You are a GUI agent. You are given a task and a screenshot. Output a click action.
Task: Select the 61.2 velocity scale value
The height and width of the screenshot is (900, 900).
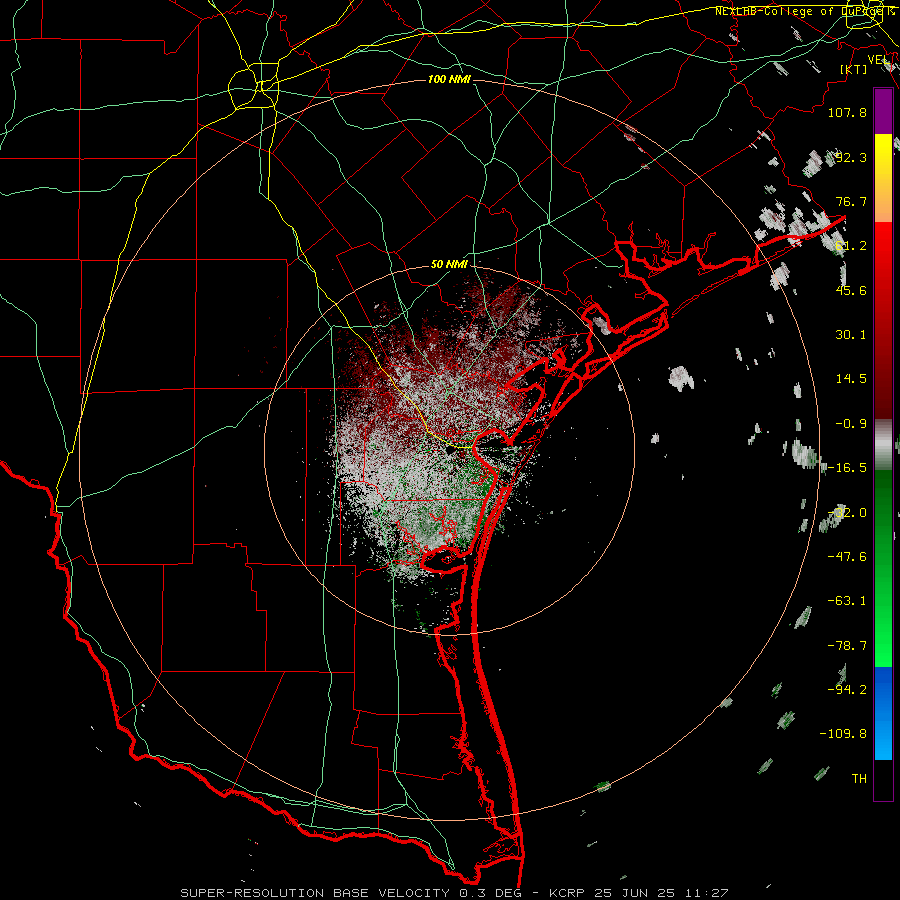point(851,246)
